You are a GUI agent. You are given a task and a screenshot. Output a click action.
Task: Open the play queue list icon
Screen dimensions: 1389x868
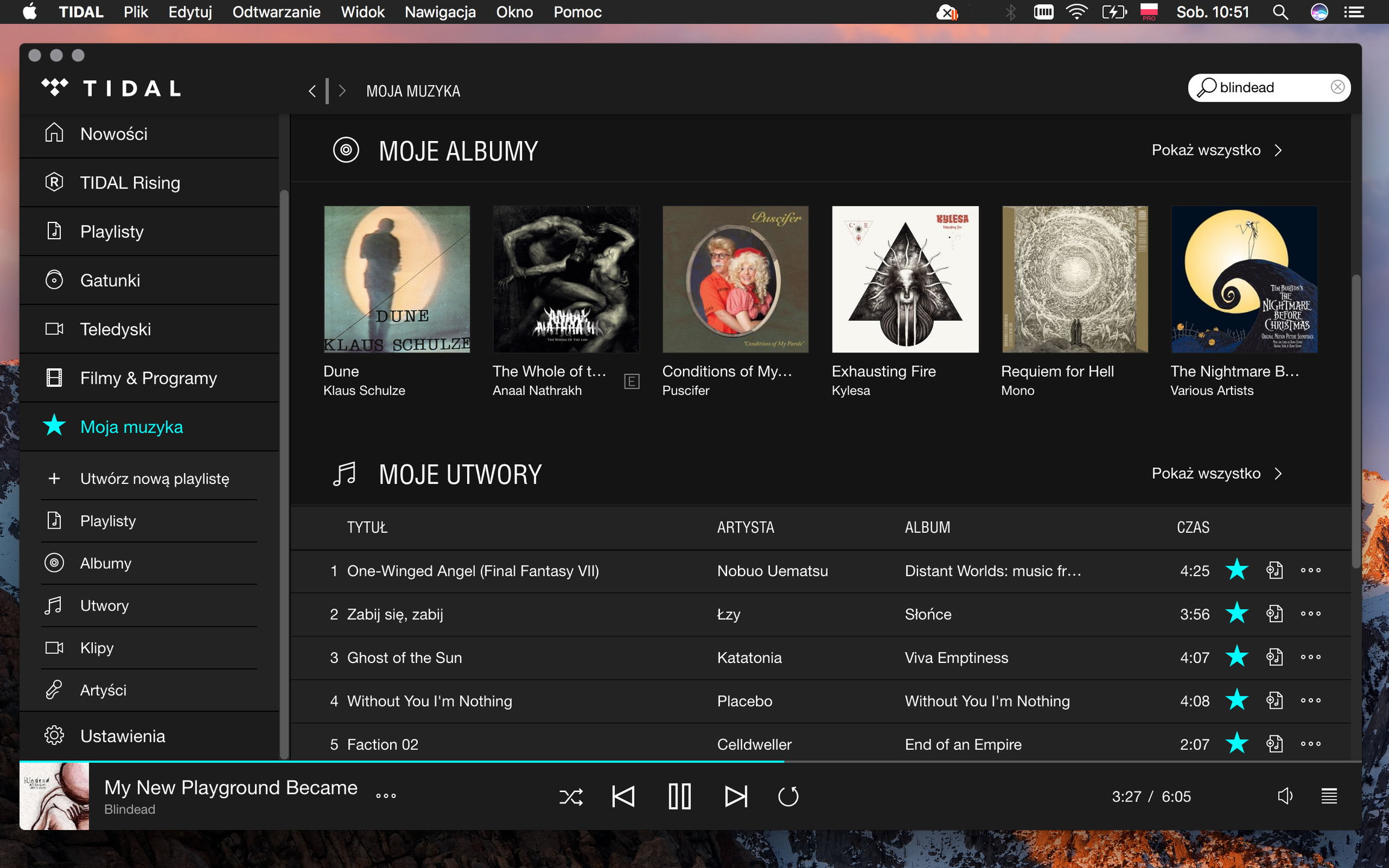tap(1329, 796)
